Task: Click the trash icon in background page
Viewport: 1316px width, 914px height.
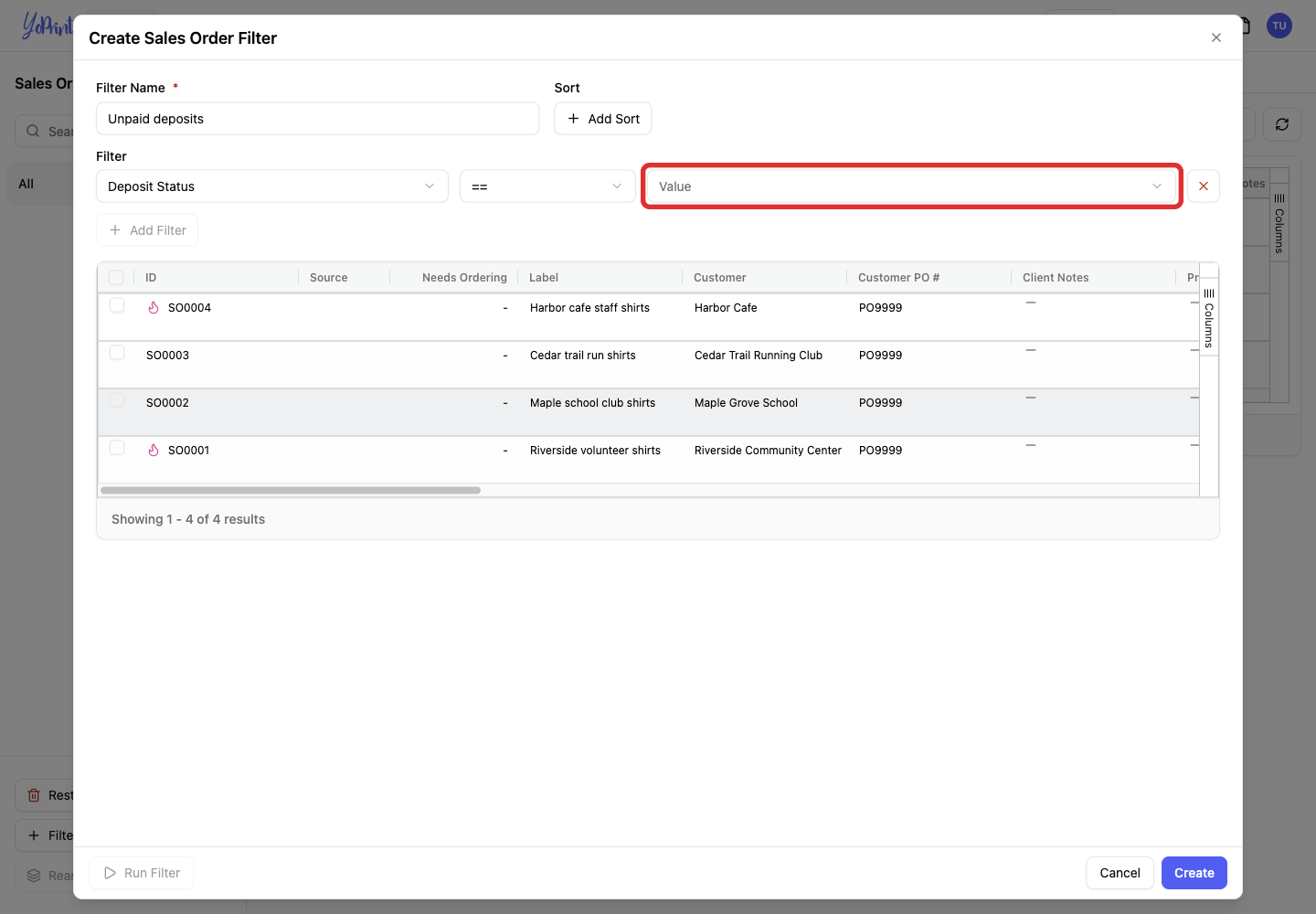Action: point(34,795)
